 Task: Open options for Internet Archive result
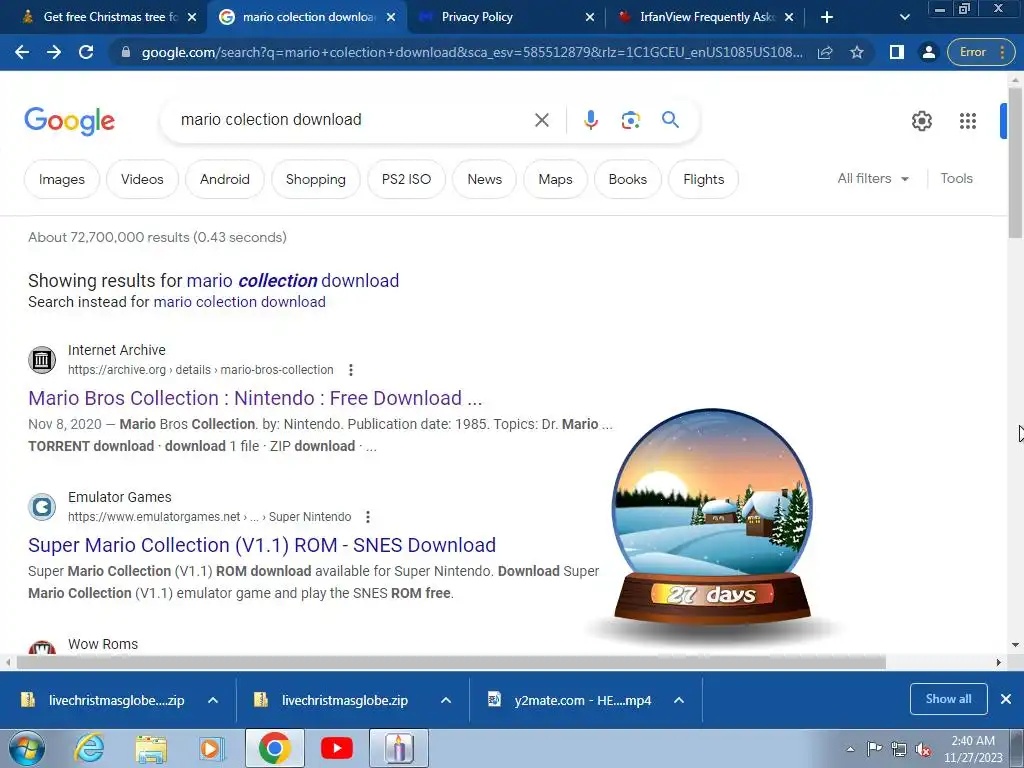[x=351, y=370]
